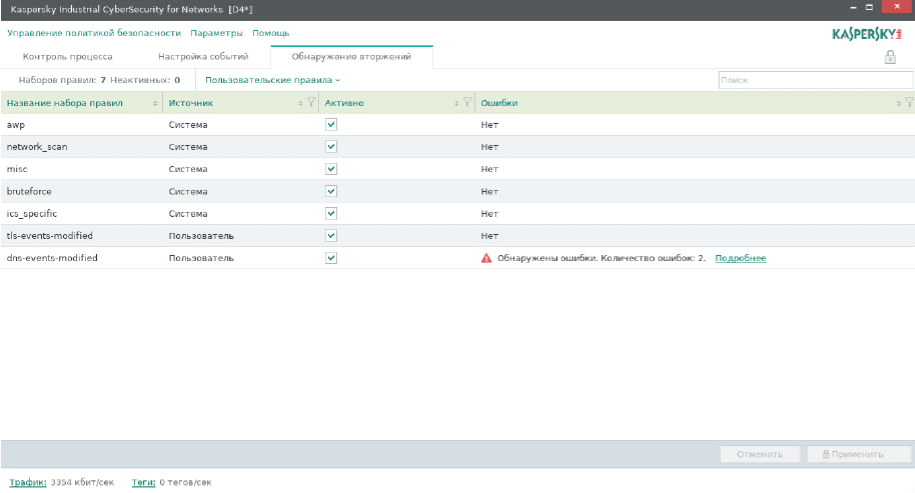915x493 pixels.
Task: Open the filter for the Ошибки column
Action: [908, 103]
